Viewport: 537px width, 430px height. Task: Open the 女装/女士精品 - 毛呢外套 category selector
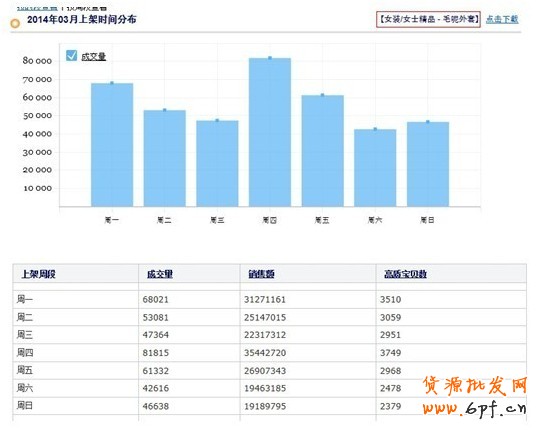coord(428,19)
